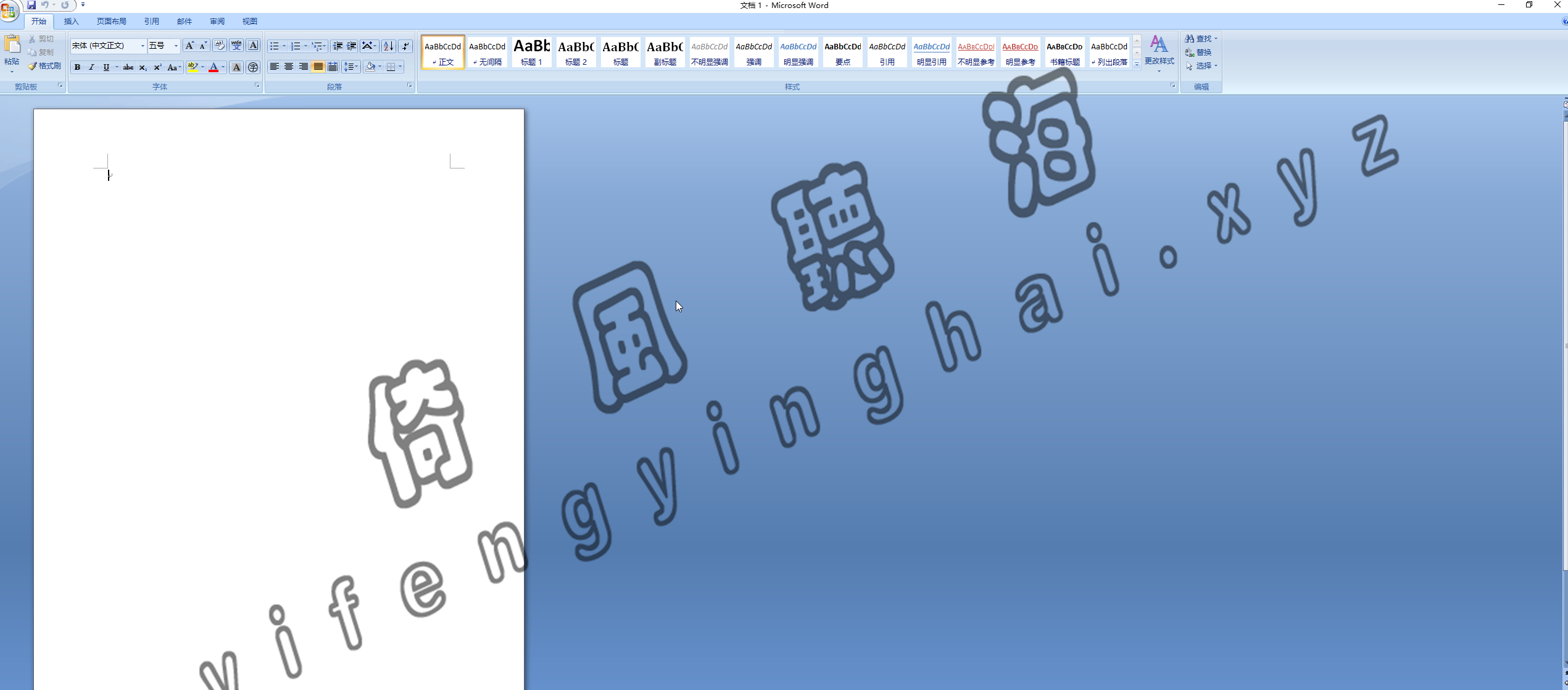Open 更改样式 change styles
Image resolution: width=1568 pixels, height=690 pixels.
coord(1159,53)
